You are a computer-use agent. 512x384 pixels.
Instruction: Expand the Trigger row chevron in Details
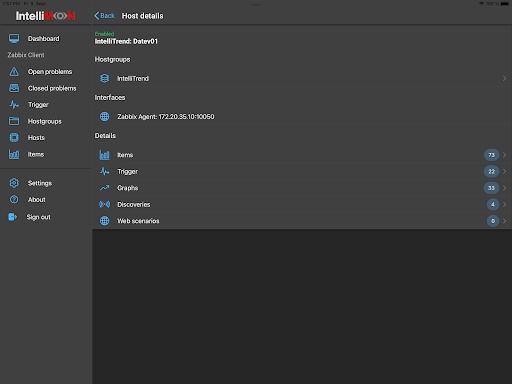coord(504,171)
